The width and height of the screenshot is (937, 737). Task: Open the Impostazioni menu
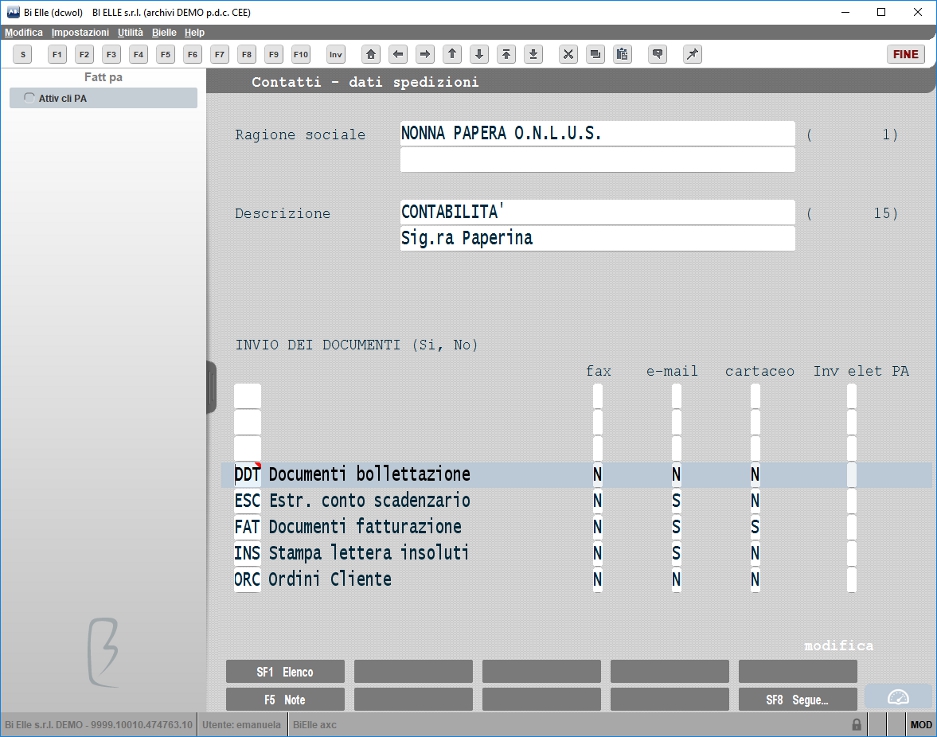[x=80, y=32]
